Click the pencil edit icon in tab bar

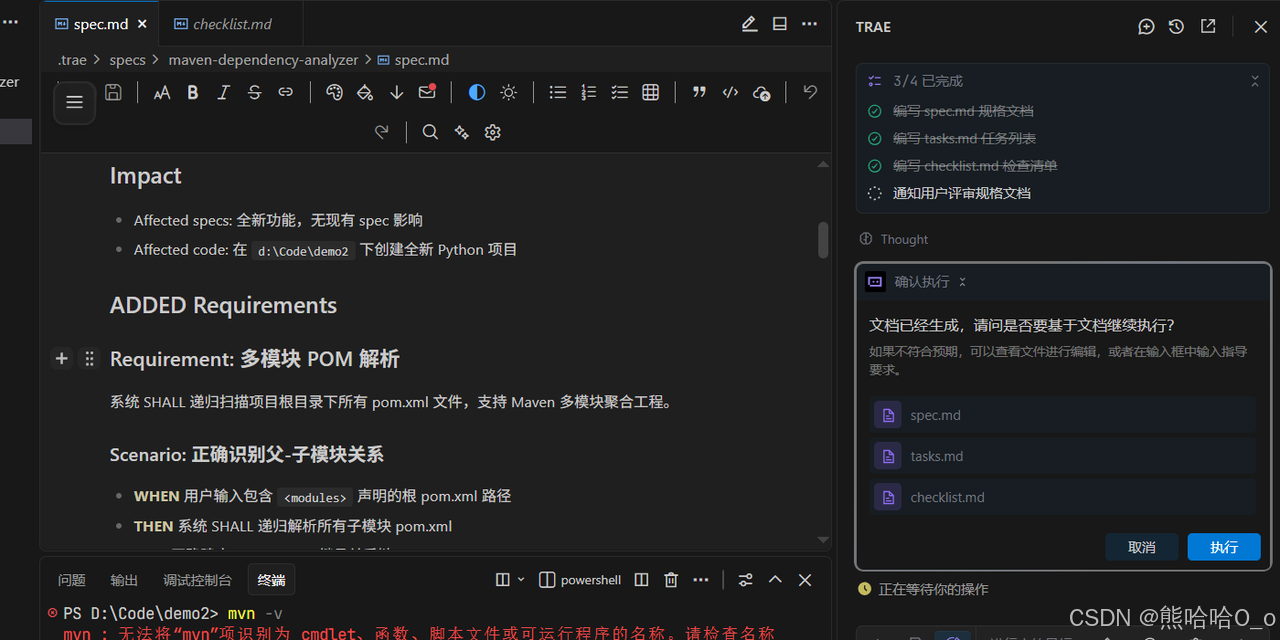(749, 24)
